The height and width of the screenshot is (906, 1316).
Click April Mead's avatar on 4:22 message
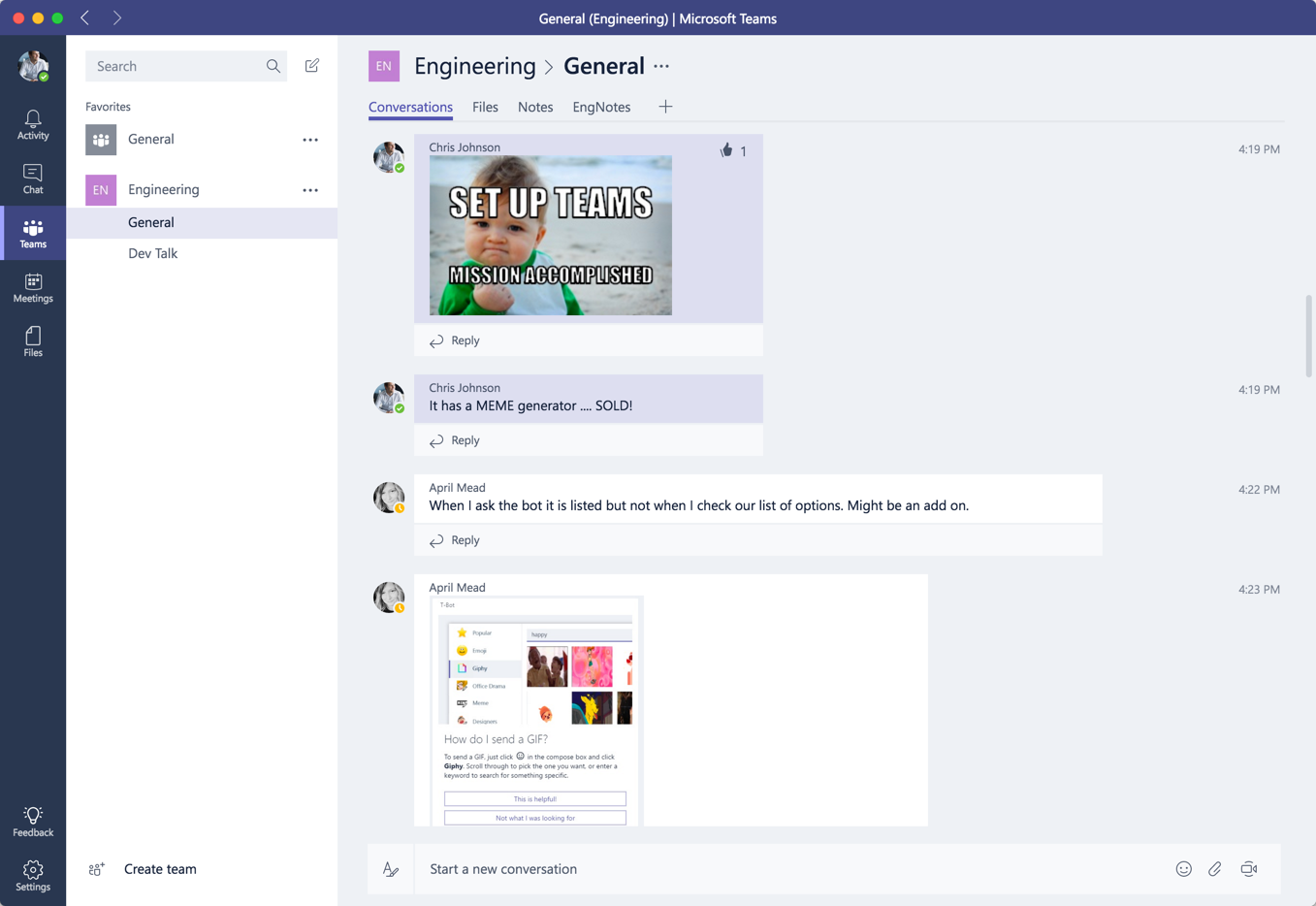click(389, 498)
